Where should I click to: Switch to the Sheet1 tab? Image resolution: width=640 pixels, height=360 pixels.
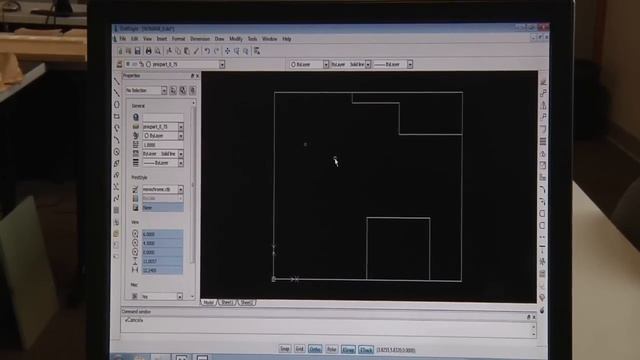click(227, 302)
